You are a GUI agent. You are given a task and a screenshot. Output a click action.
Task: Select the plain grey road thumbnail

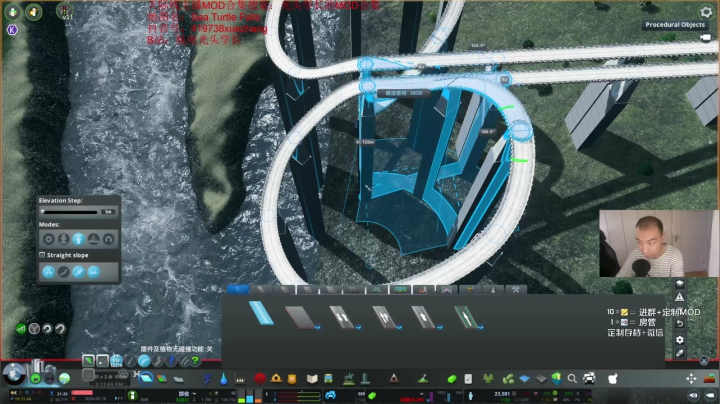click(x=302, y=317)
